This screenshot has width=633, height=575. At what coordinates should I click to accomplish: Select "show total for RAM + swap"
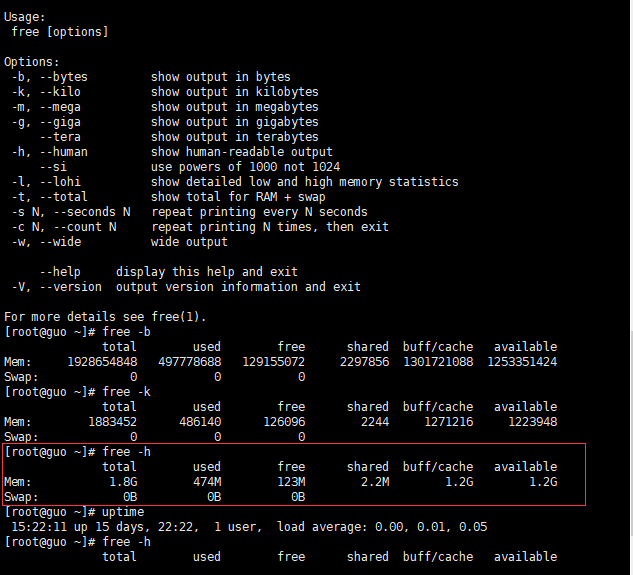pos(238,197)
